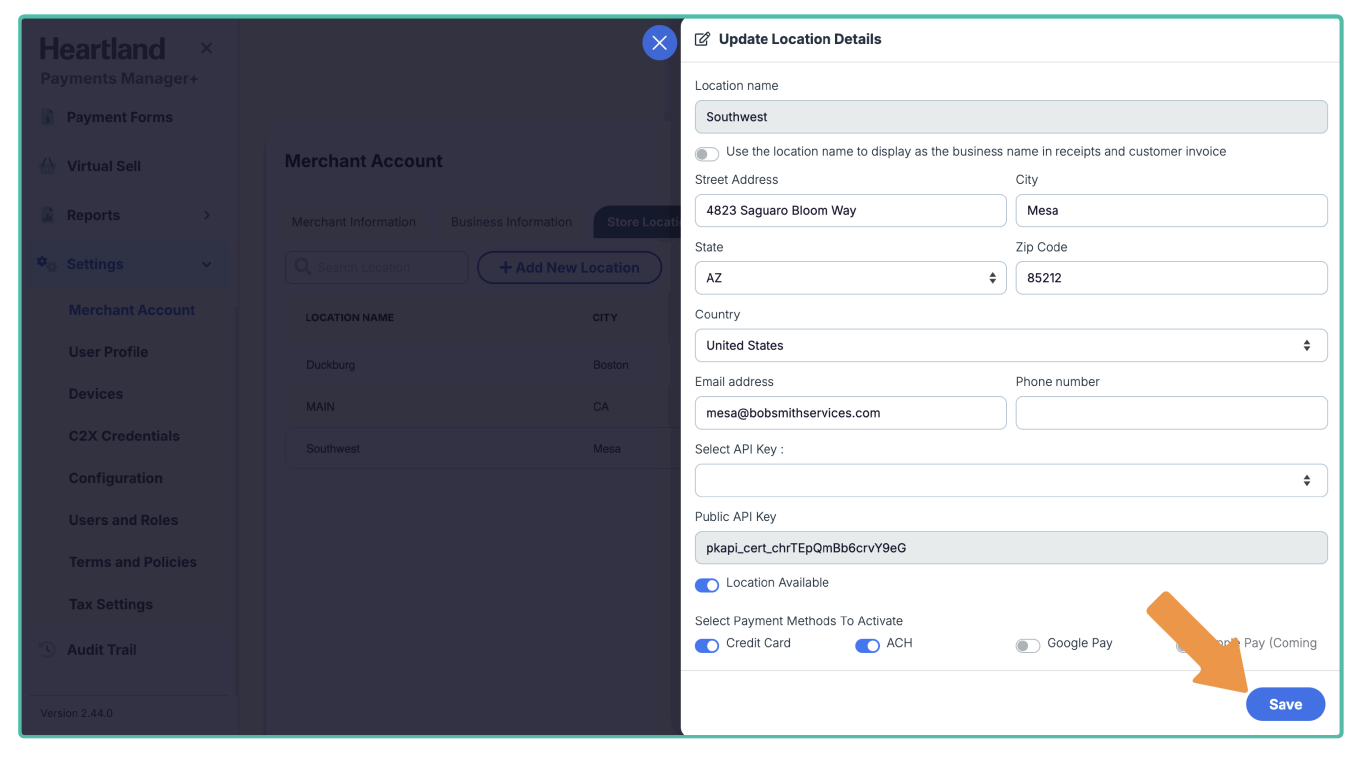This screenshot has width=1358, height=760.
Task: Enable the Google Pay toggle
Action: coord(1027,646)
